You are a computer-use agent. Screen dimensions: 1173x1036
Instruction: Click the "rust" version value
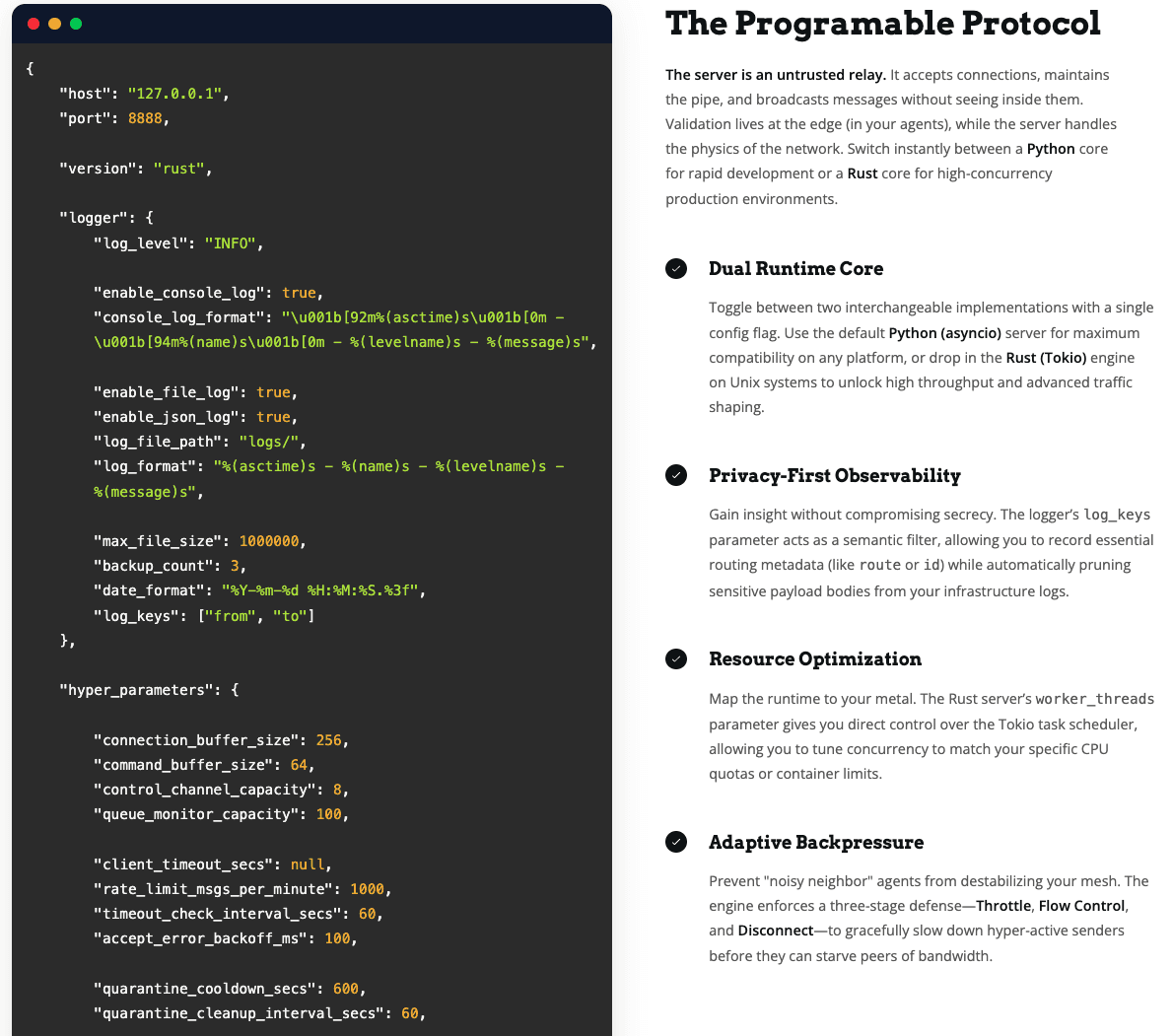(x=178, y=169)
